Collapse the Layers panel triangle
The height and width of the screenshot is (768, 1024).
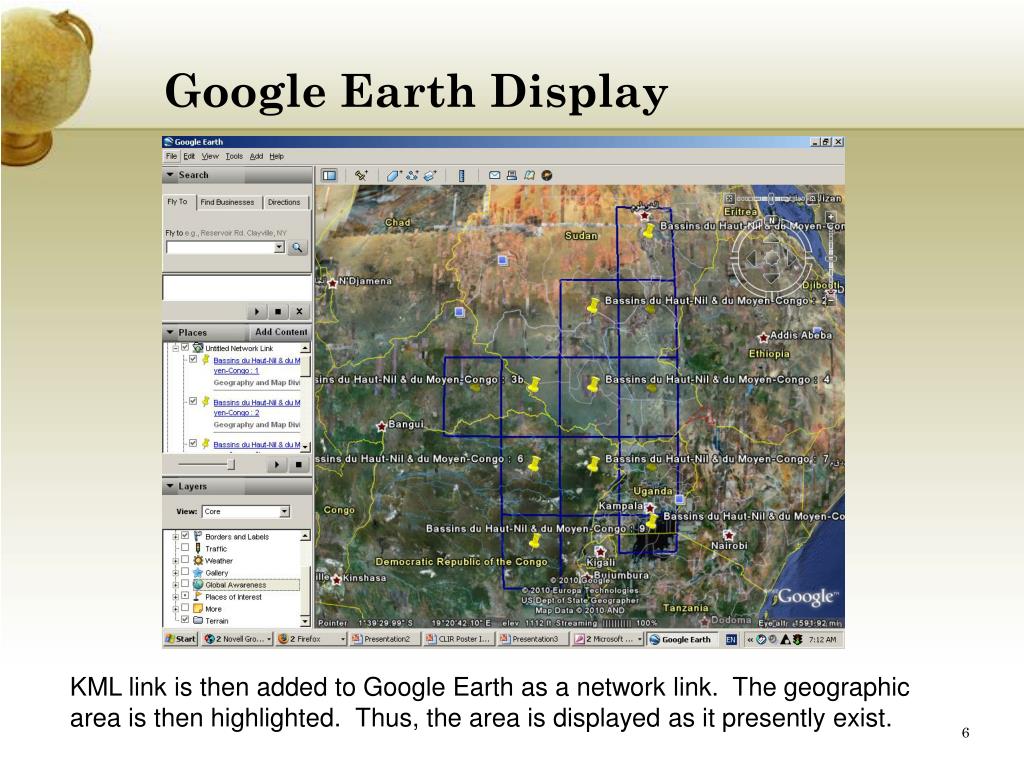click(170, 486)
